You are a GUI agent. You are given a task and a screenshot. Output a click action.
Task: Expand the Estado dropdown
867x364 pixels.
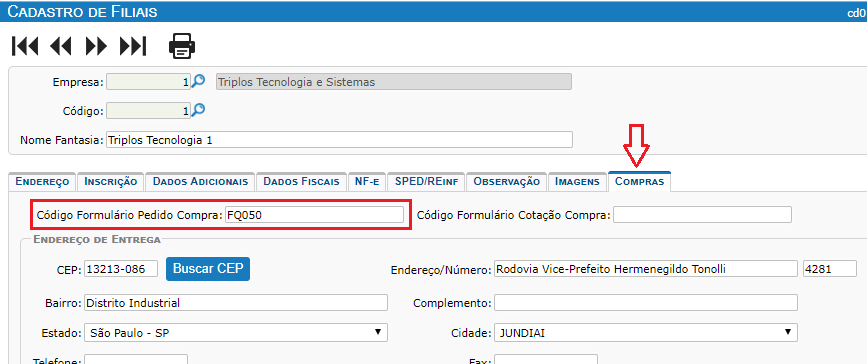(x=236, y=332)
